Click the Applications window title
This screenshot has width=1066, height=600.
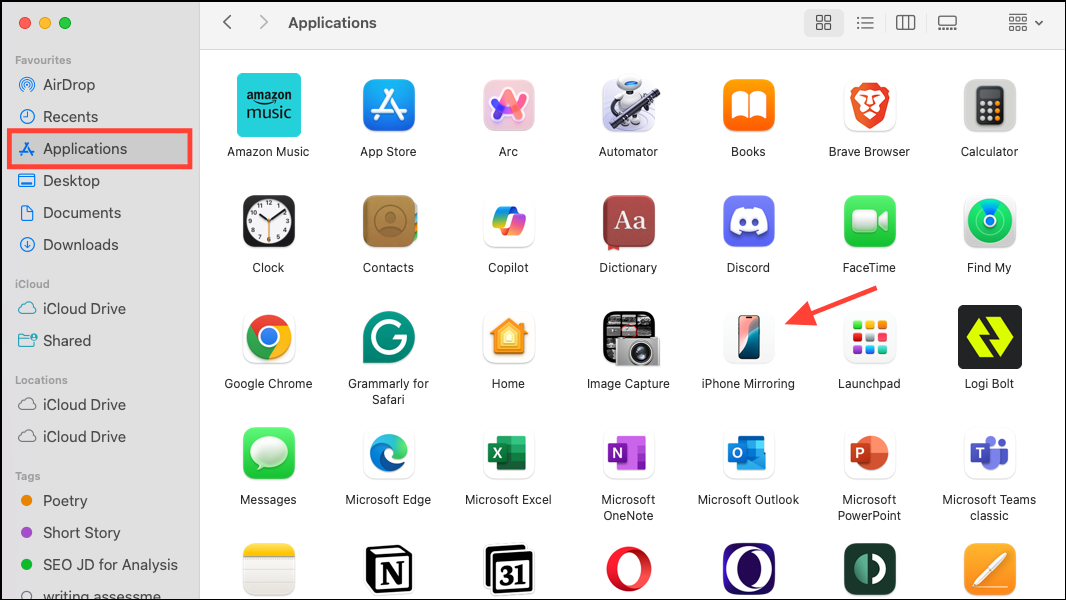pos(332,22)
